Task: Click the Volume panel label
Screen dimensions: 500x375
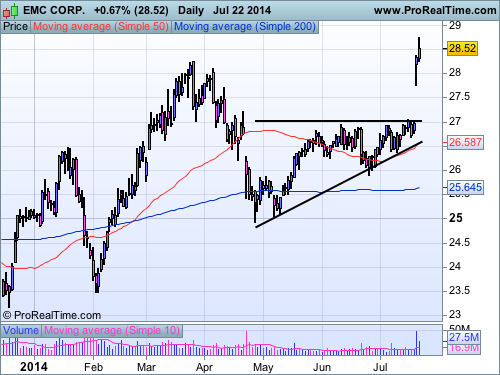Action: 21,331
